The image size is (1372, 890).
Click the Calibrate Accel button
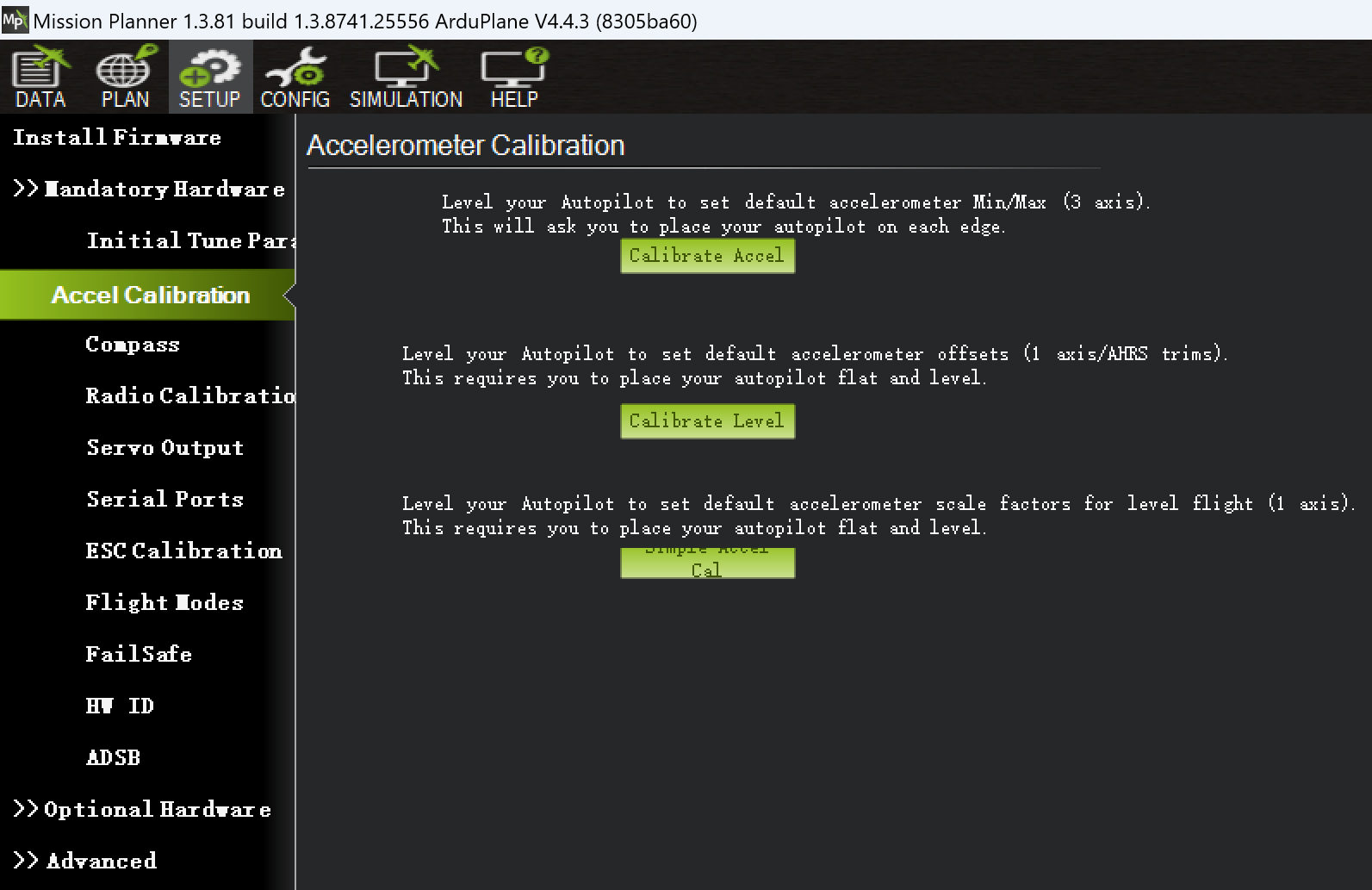(x=707, y=256)
